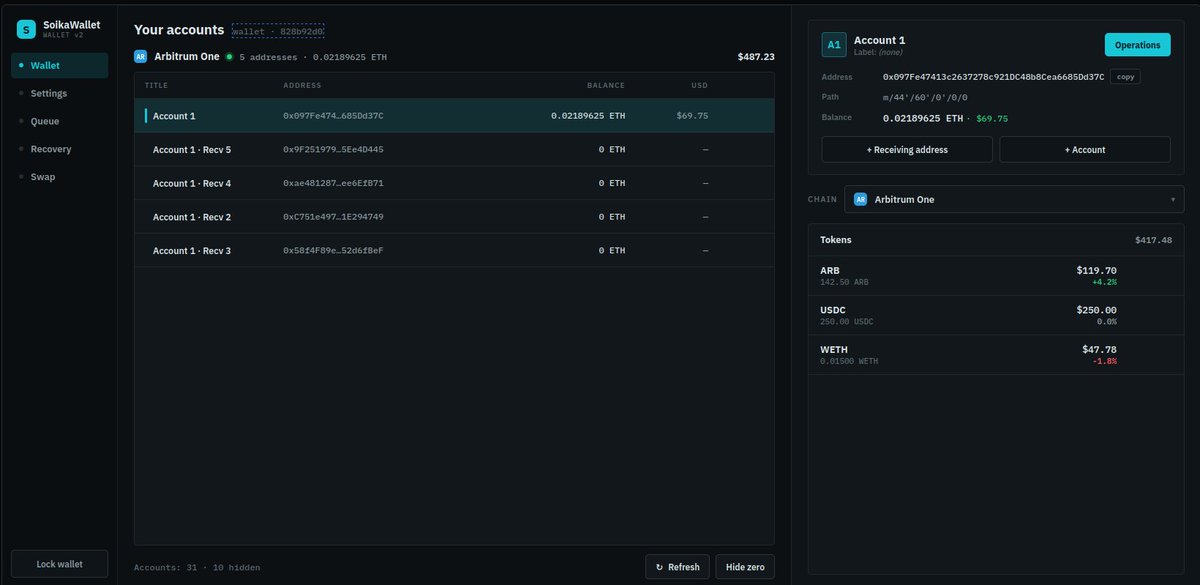Open the WETH token row
Viewport: 1200px width, 585px height.
[995, 355]
